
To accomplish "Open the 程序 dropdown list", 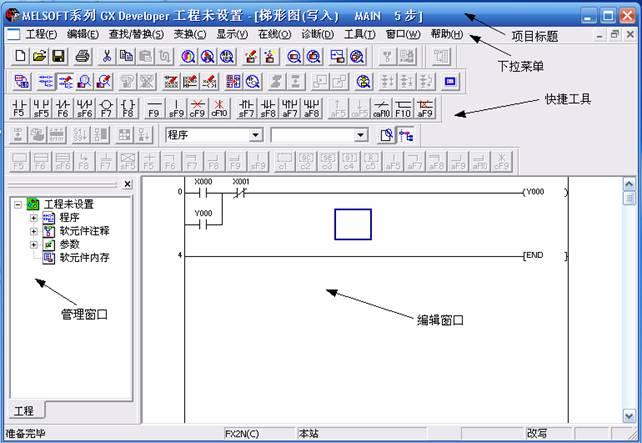I will [x=255, y=135].
